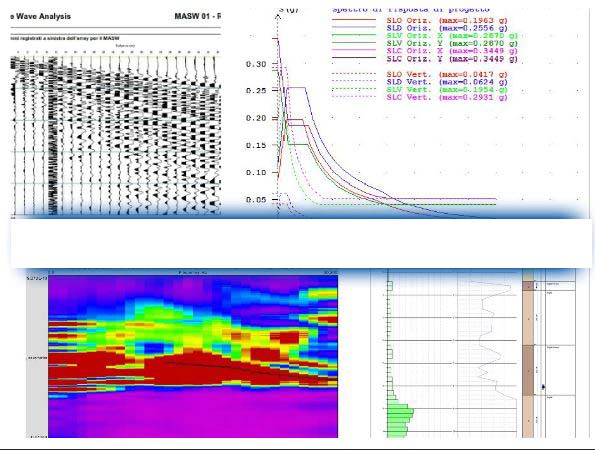Click the blank white banner strip
The height and width of the screenshot is (450, 595).
point(301,243)
